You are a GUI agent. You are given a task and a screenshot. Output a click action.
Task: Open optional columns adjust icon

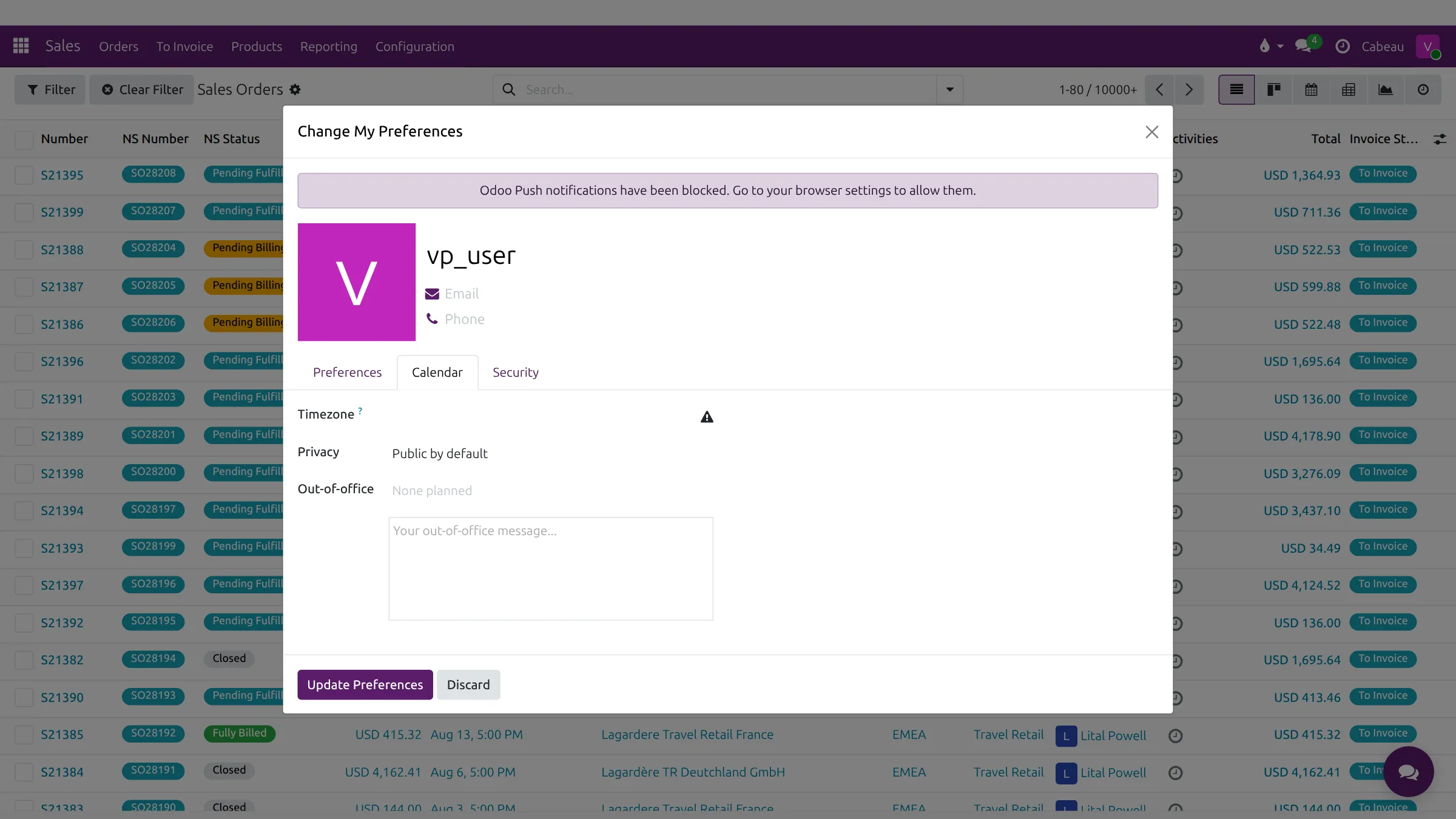coord(1440,140)
